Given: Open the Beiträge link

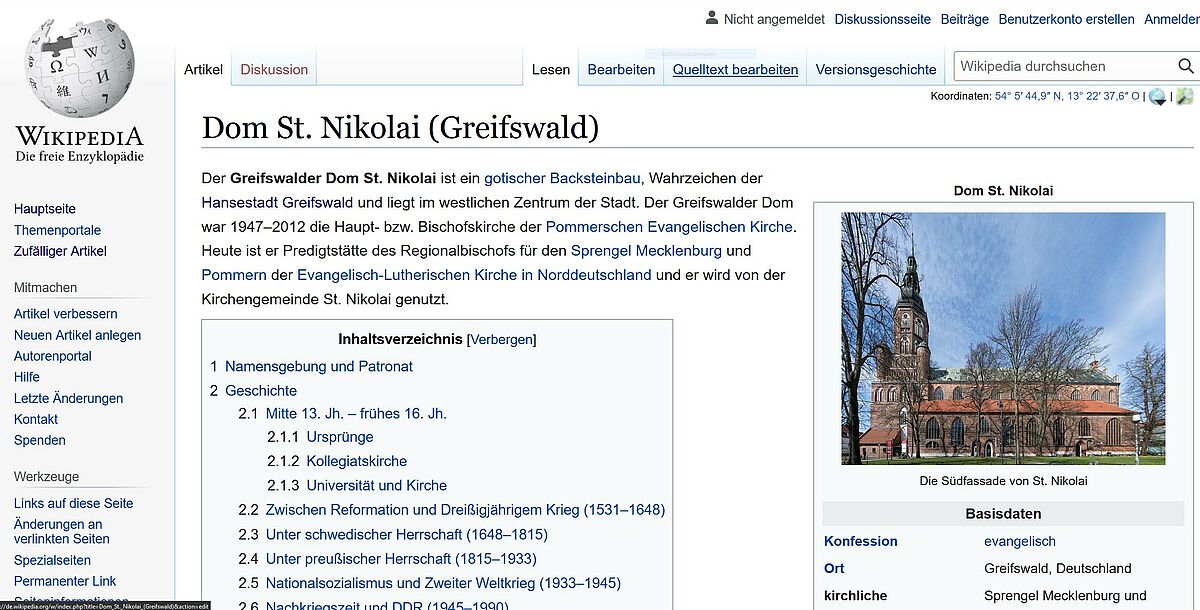Looking at the screenshot, I should (965, 19).
